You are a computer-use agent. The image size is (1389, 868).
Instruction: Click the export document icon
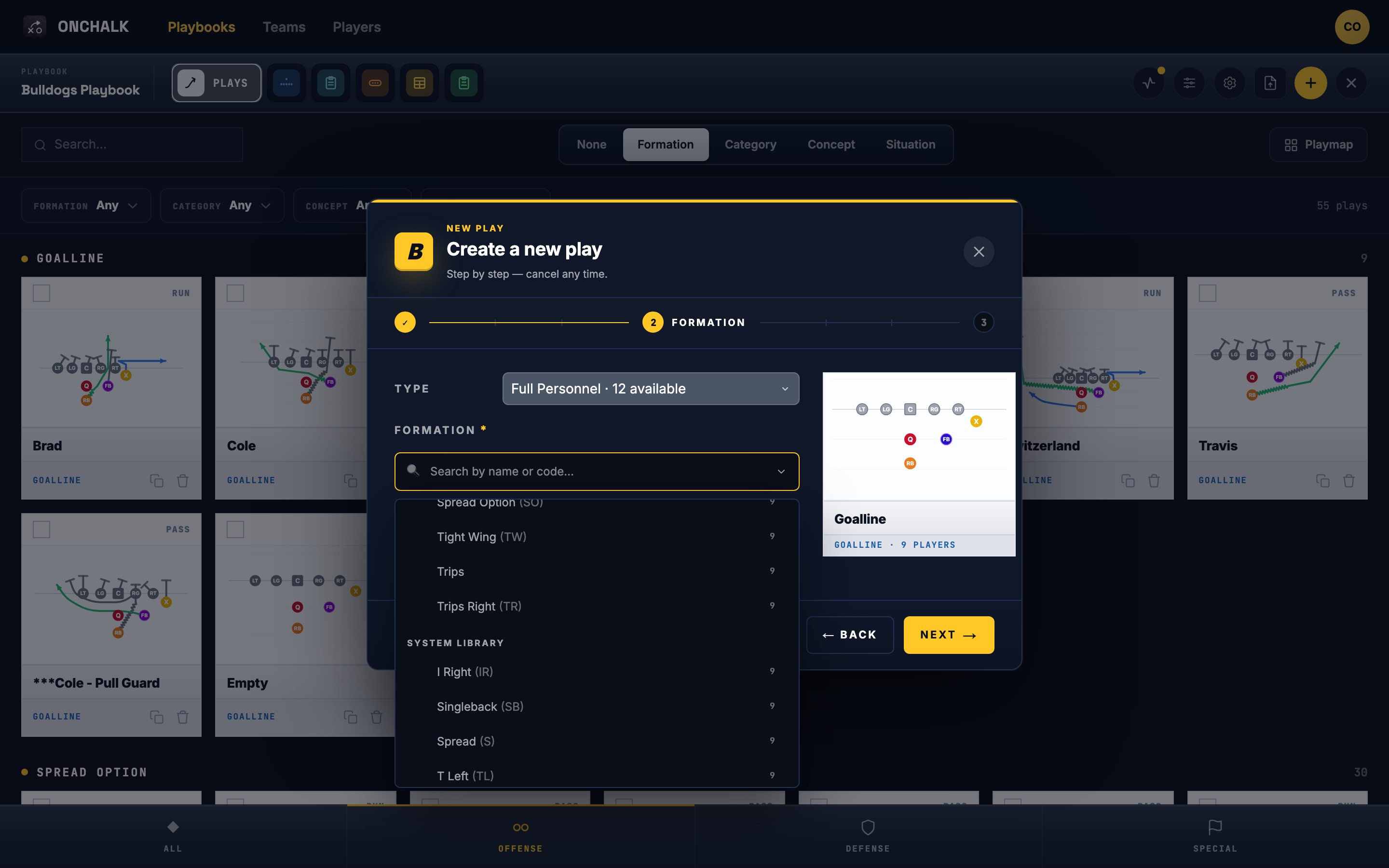tap(1270, 83)
